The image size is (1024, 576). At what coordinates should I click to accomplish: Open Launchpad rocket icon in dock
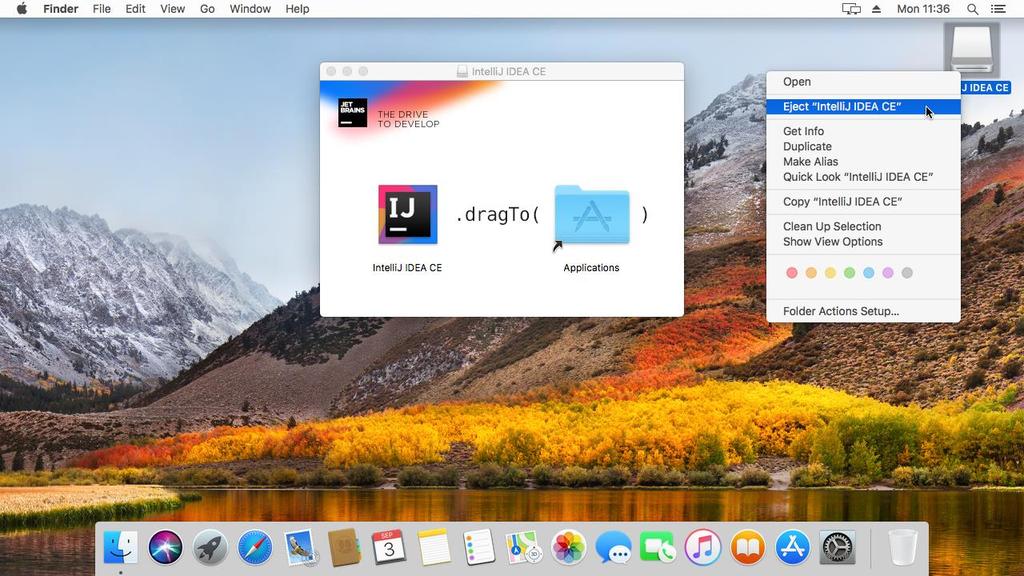[210, 547]
